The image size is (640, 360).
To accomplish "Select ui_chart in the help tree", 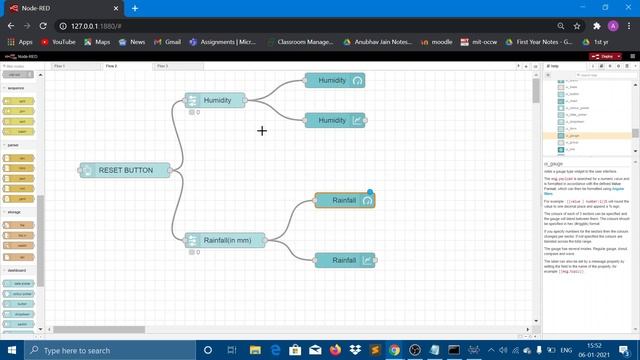I will [572, 101].
